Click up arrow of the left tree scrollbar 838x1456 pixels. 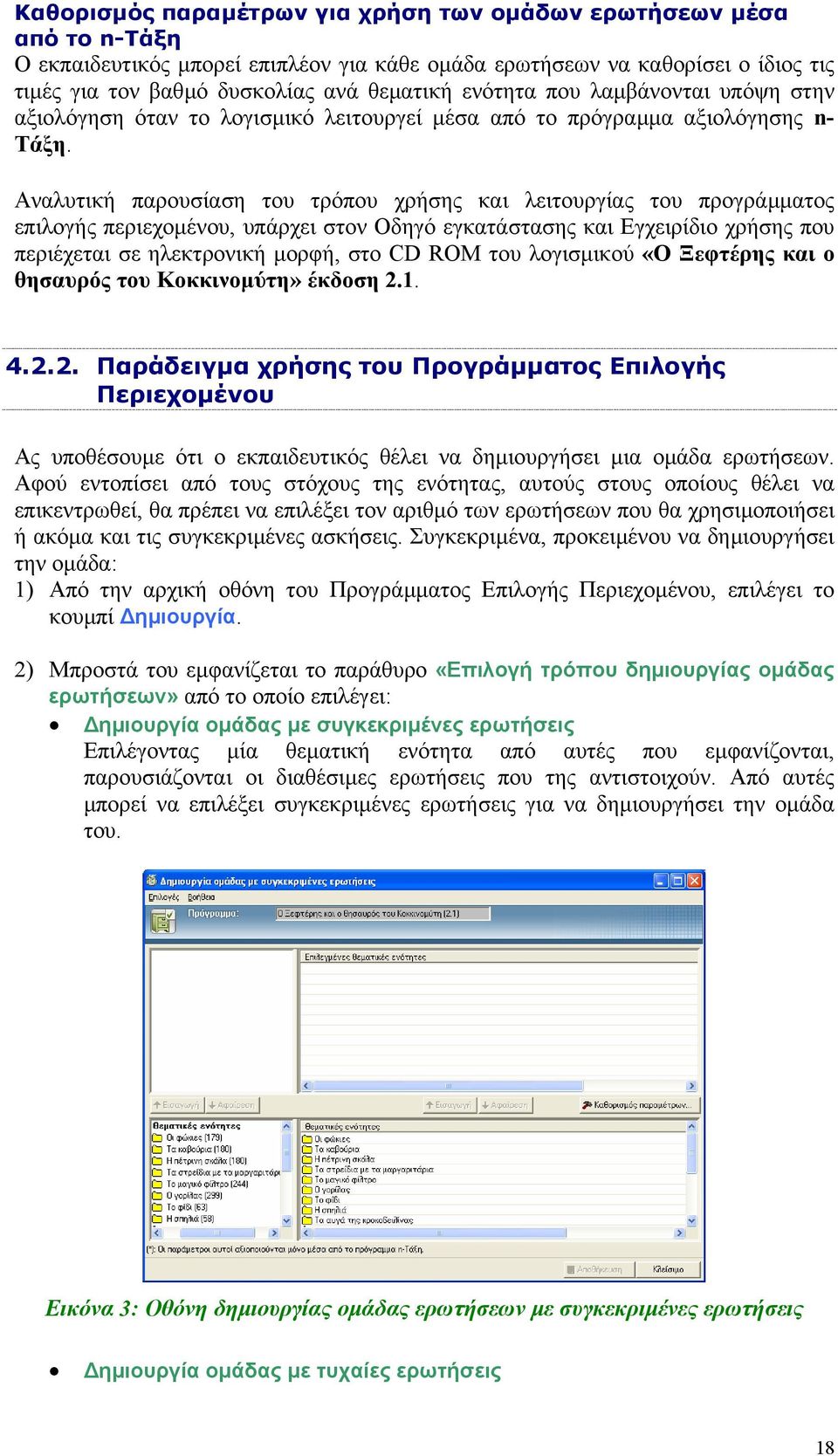286,1127
